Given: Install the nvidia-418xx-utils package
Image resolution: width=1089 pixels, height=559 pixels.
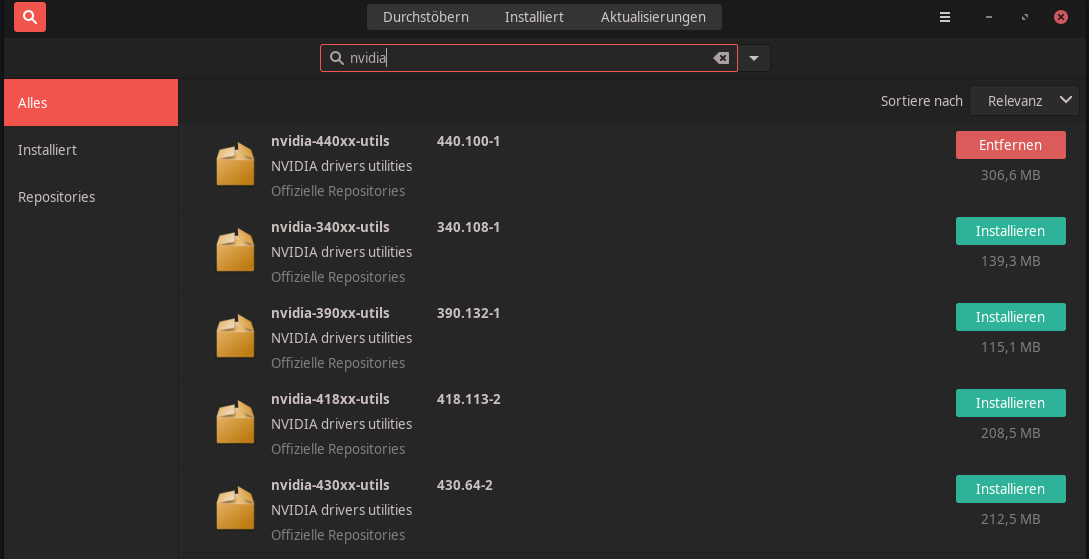Looking at the screenshot, I should pos(1010,403).
